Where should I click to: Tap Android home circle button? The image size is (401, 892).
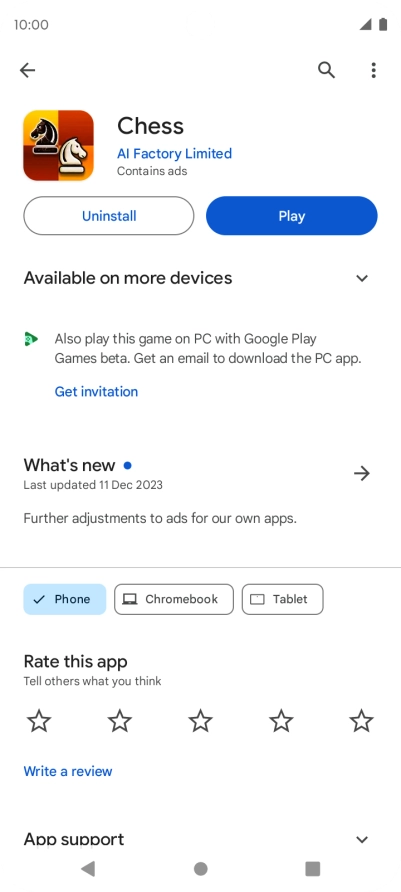click(200, 868)
